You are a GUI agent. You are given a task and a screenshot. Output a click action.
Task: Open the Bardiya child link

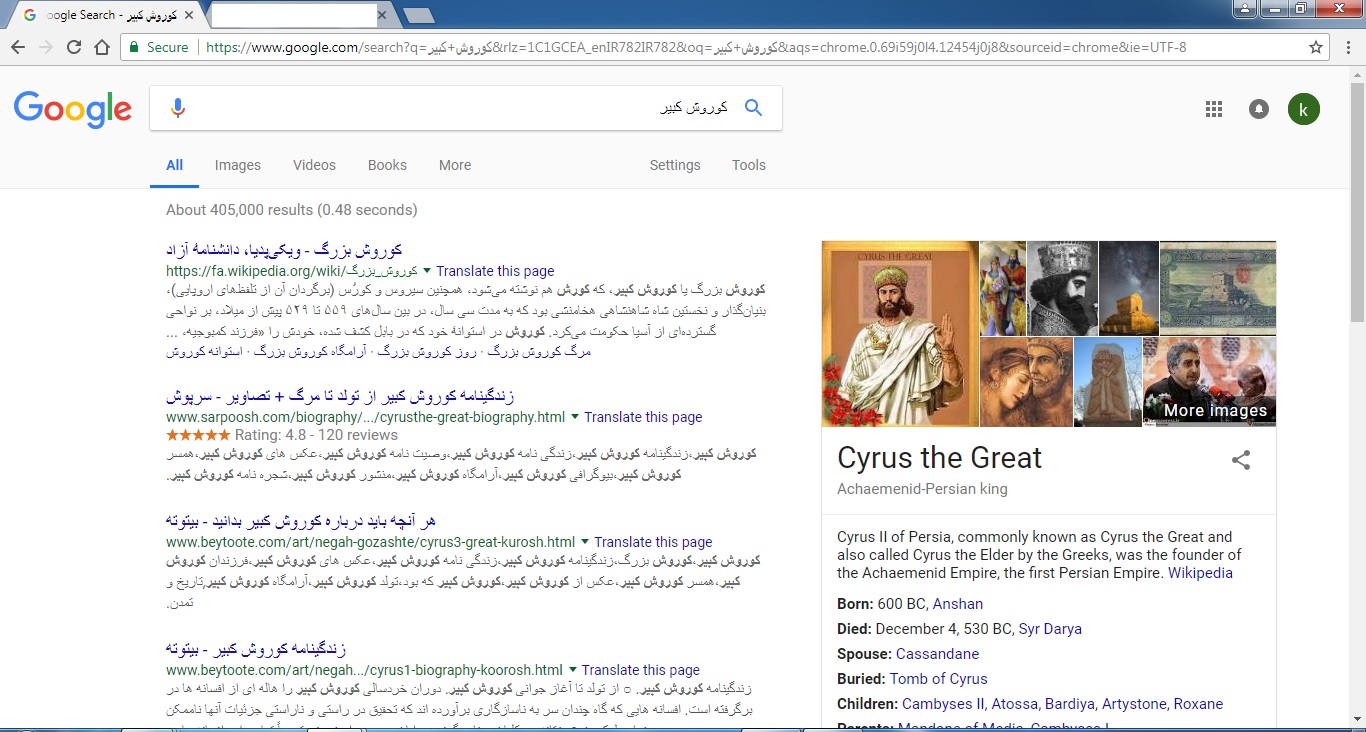click(1070, 704)
